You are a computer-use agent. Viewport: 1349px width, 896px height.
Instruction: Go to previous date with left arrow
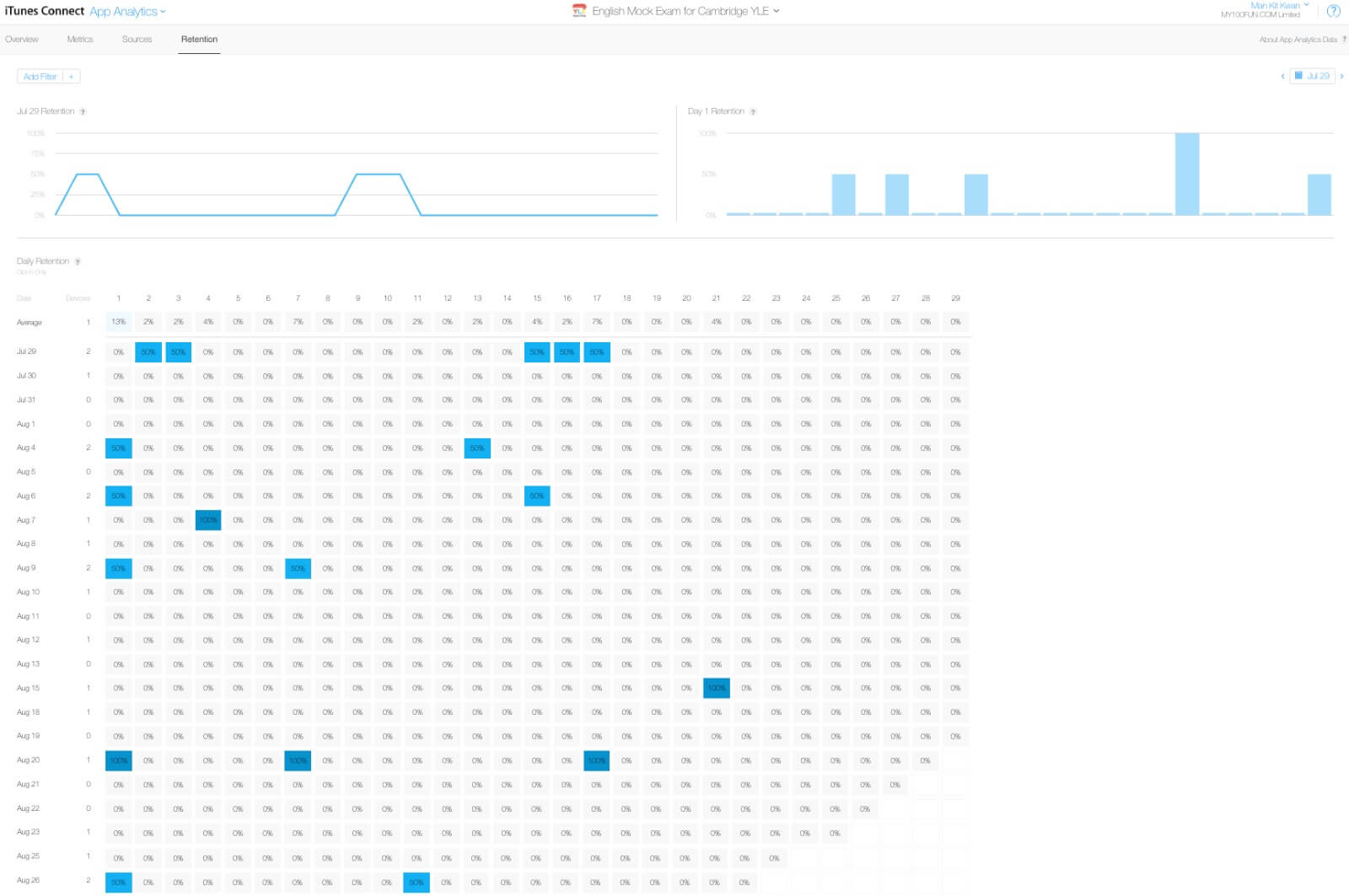tap(1282, 77)
